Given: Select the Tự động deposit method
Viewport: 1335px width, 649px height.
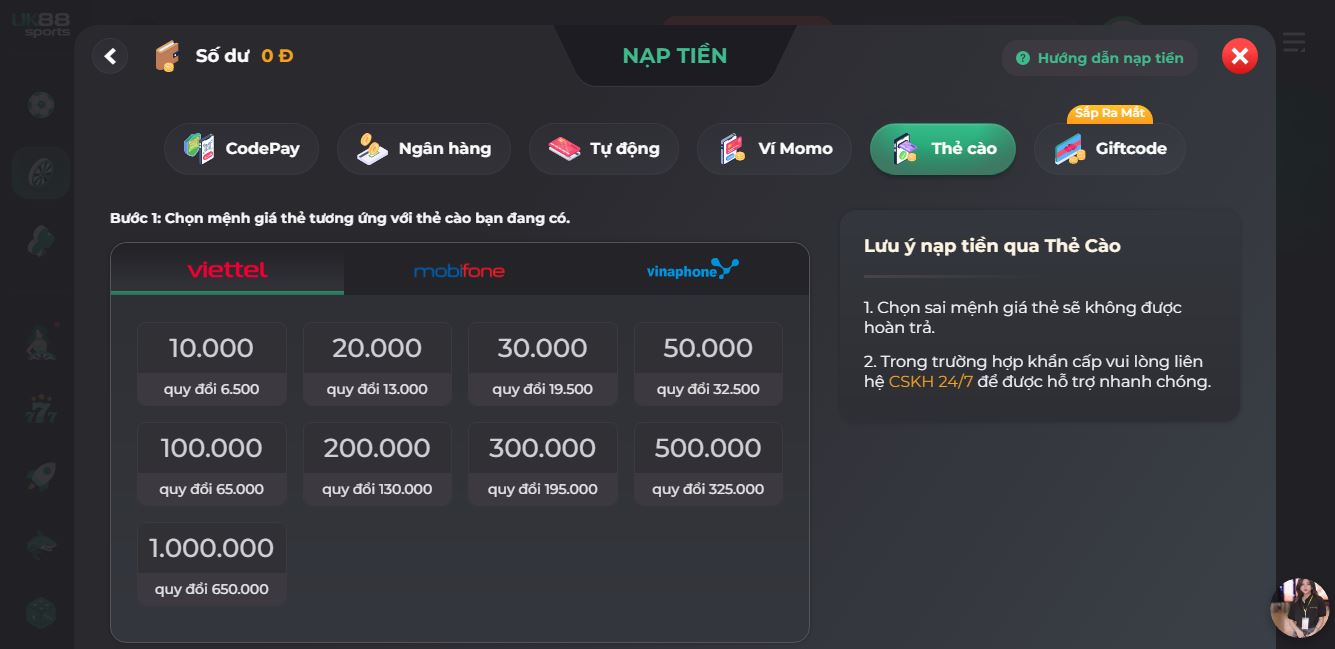Looking at the screenshot, I should pyautogui.click(x=604, y=149).
